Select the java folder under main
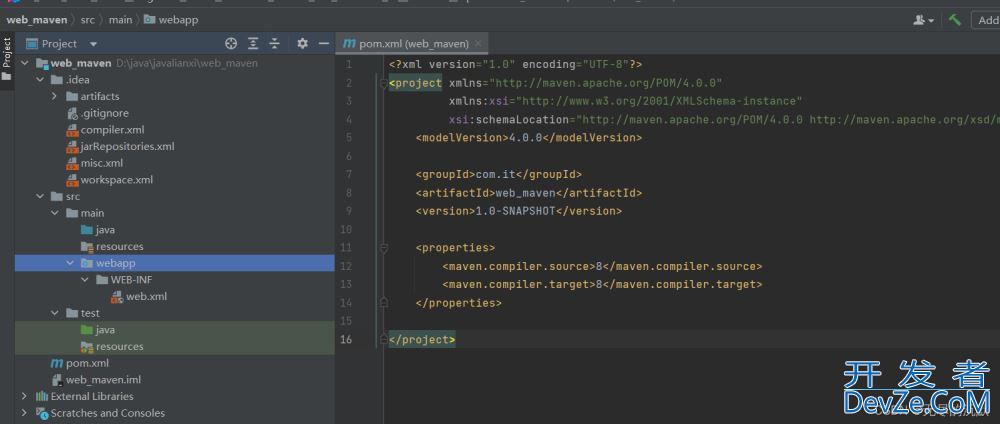This screenshot has width=1000, height=424. point(98,230)
